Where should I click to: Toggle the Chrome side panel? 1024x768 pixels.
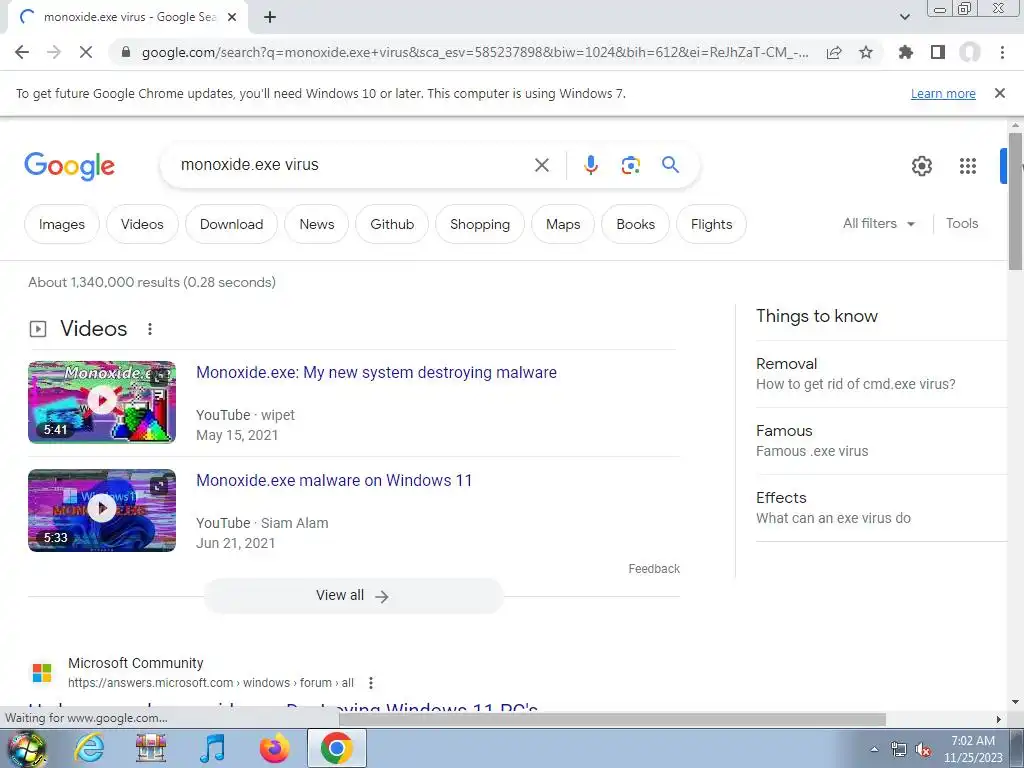(938, 52)
